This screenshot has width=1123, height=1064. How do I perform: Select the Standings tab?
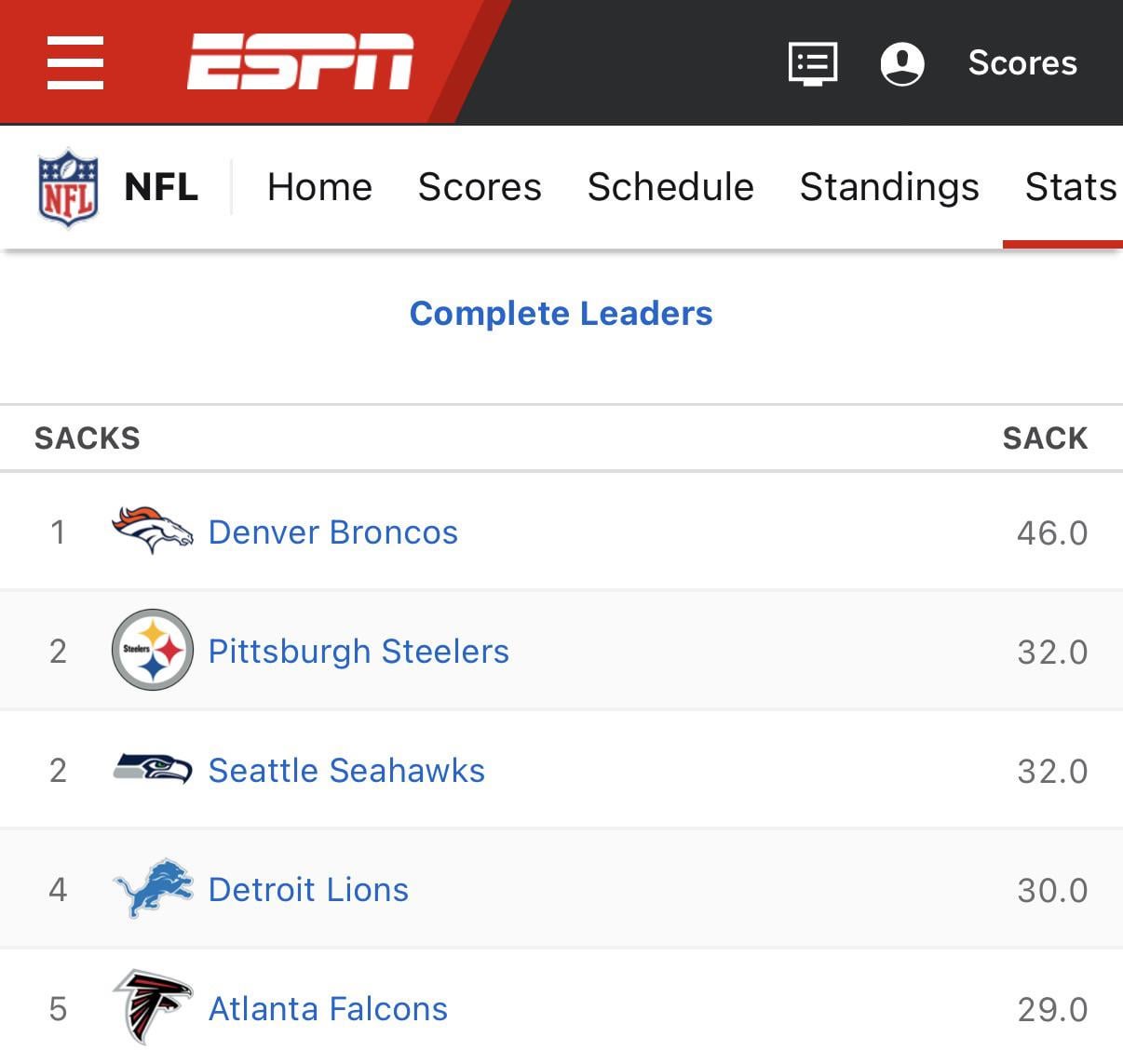click(x=889, y=187)
